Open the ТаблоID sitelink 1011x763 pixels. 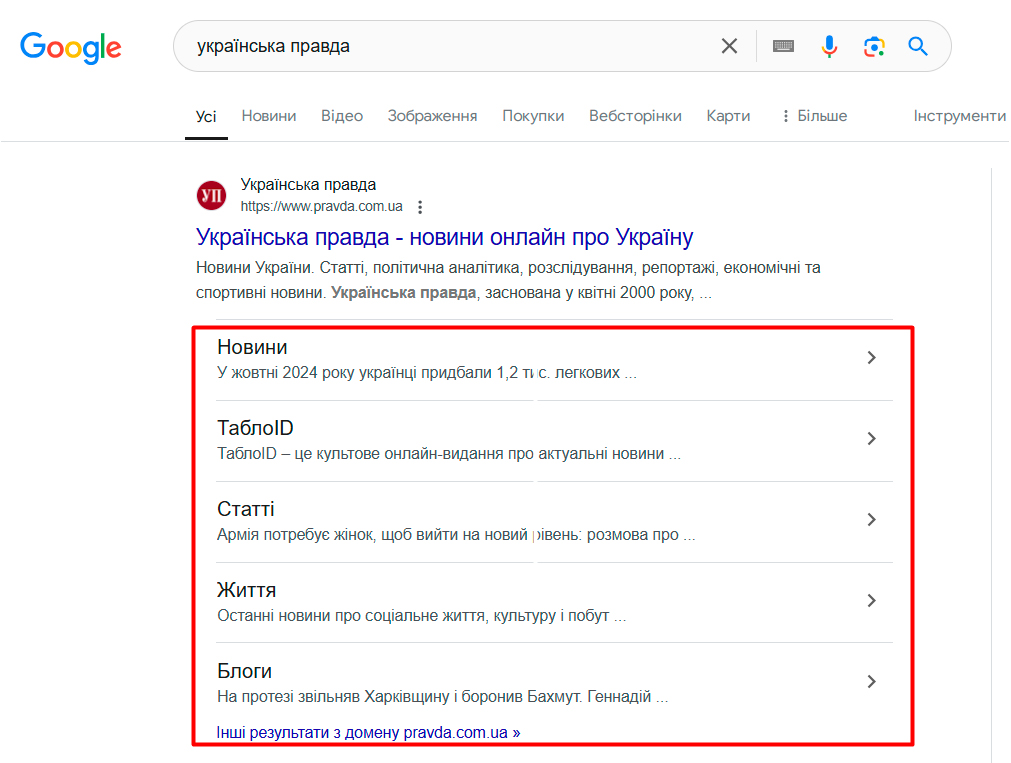click(255, 428)
